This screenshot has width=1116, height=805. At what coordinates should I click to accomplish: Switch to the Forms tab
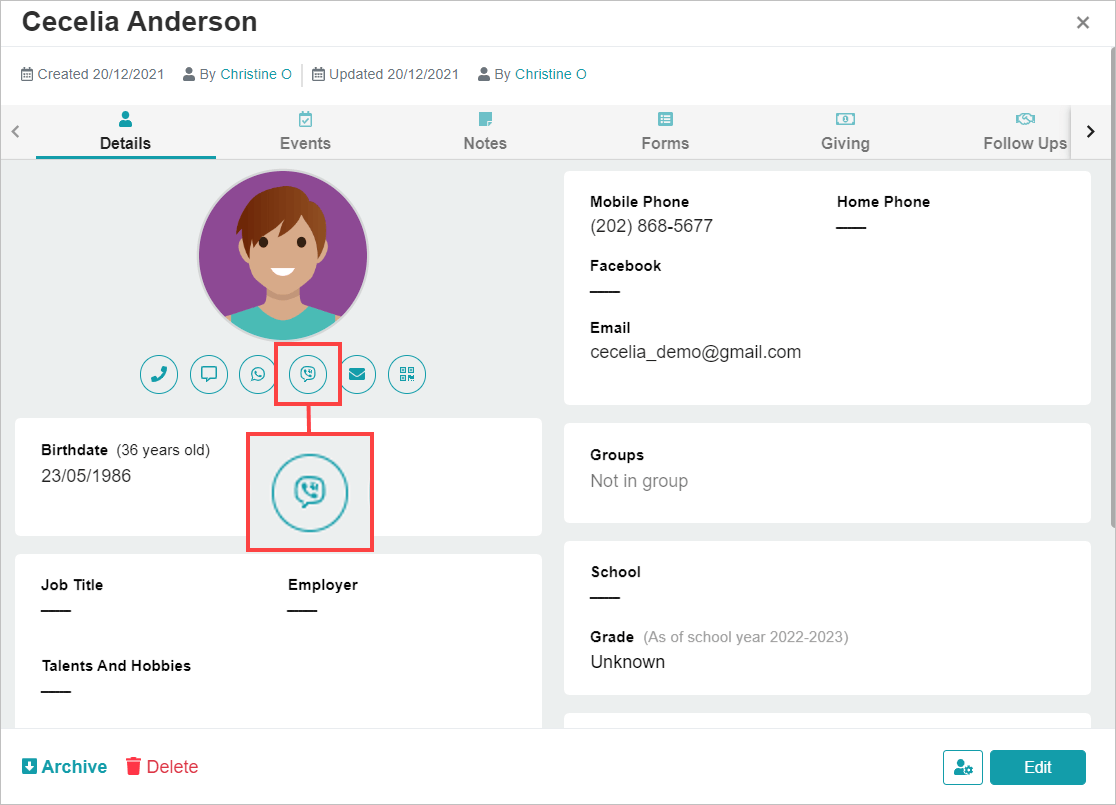(665, 132)
